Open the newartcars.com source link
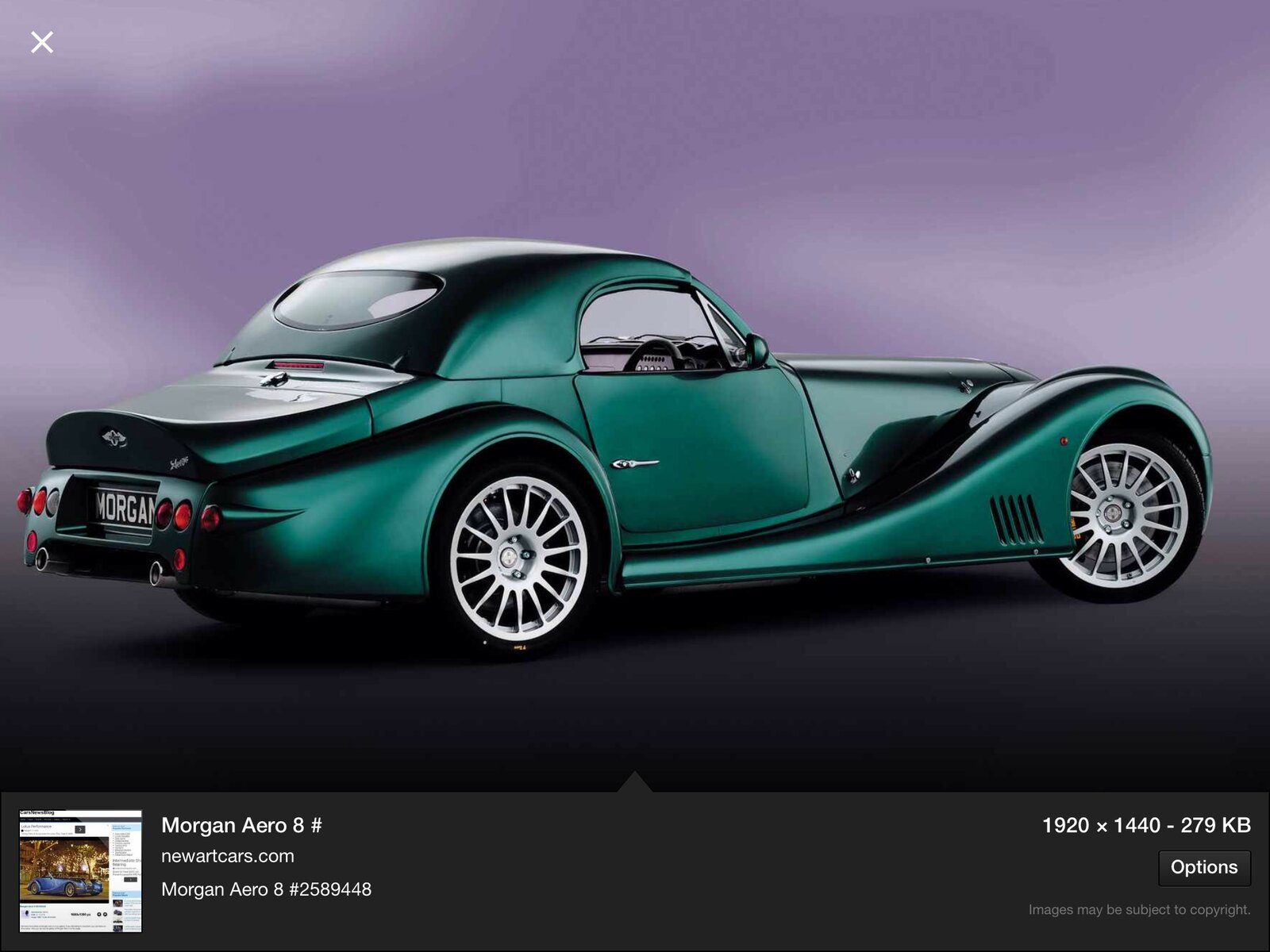This screenshot has width=1270, height=952. click(228, 856)
